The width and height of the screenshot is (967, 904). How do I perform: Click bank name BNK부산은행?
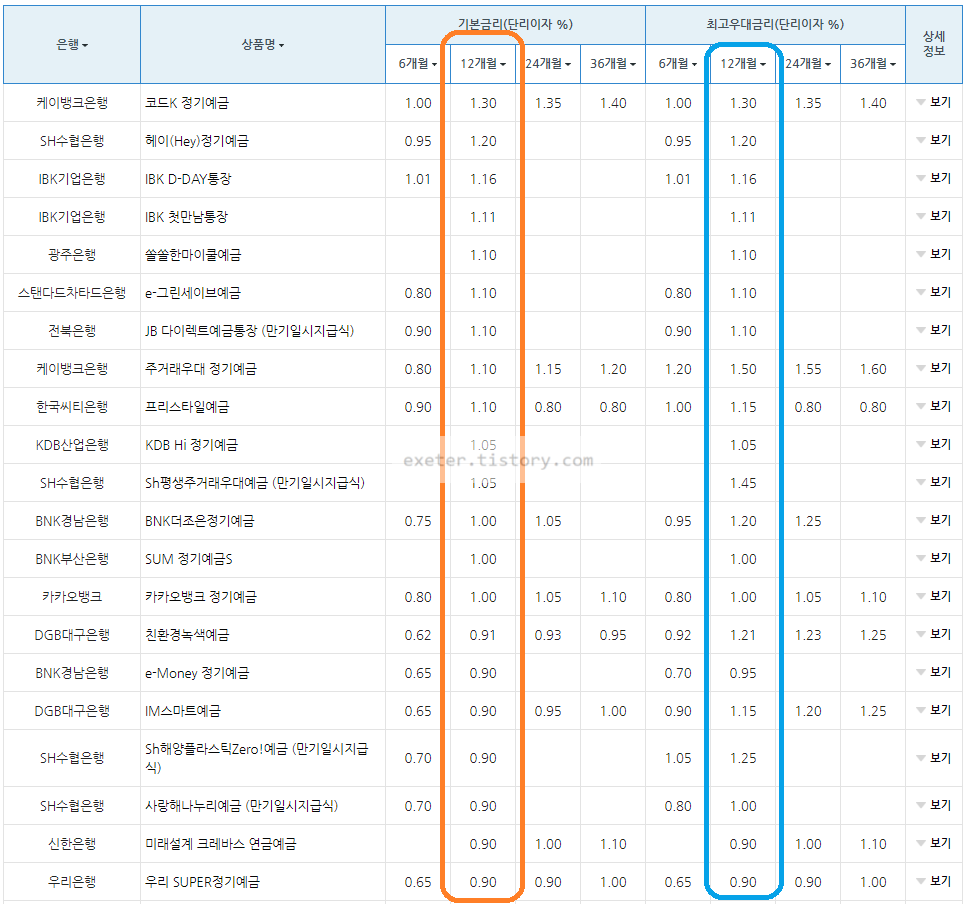(x=72, y=559)
